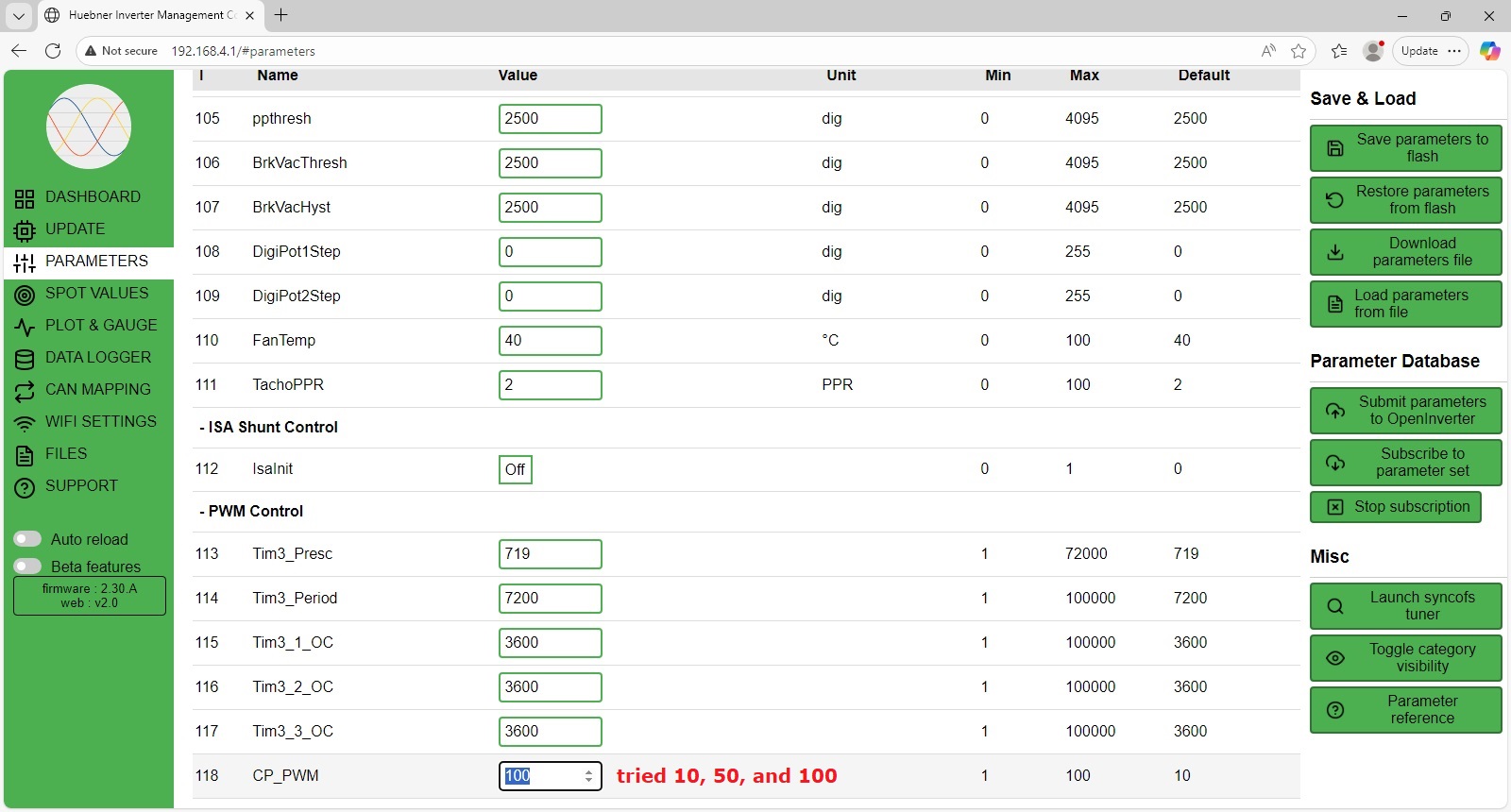Screen dimensions: 1511x812
Task: Click the WiFi Settings signal icon
Action: 25,423
